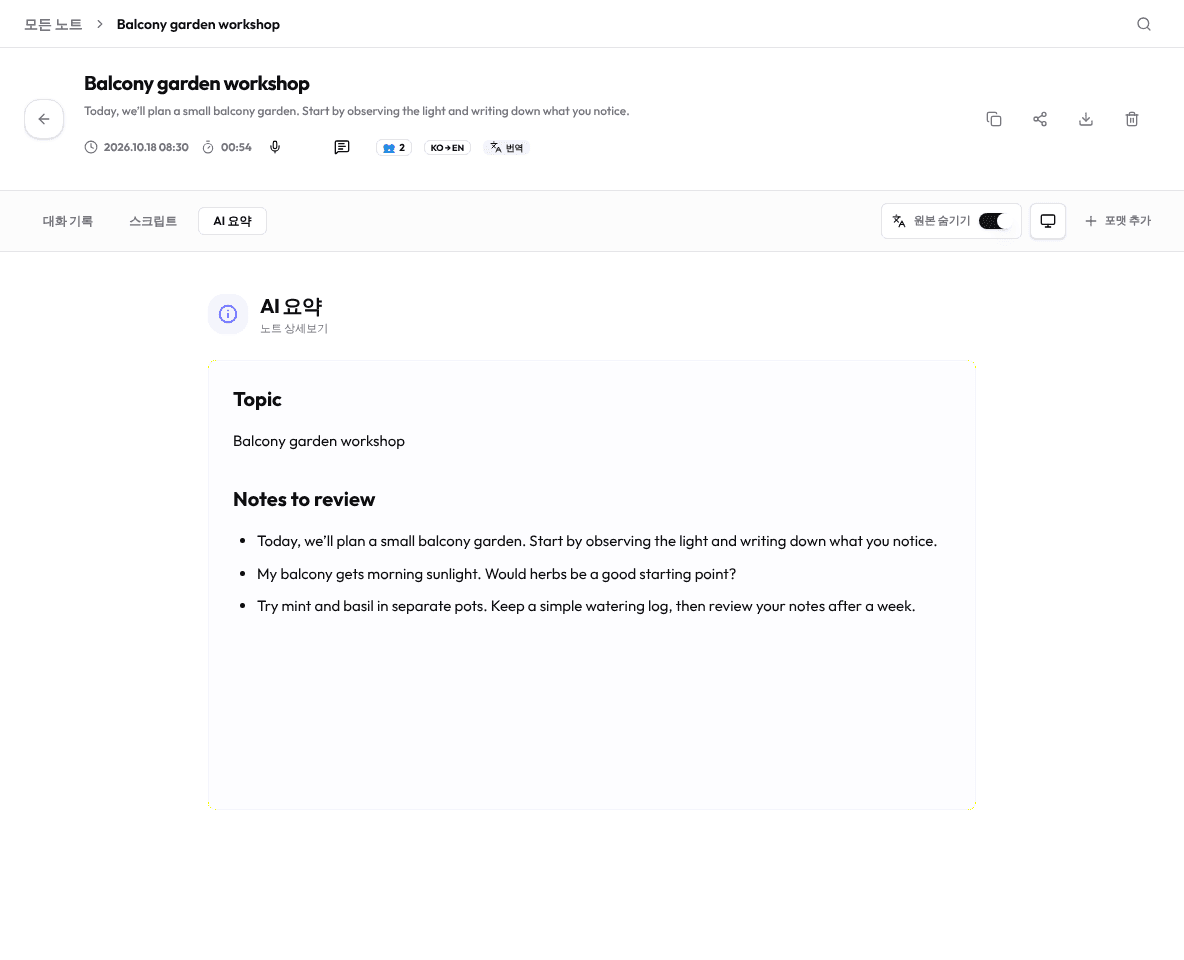
Task: Click the stopwatch duration icon
Action: pos(208,147)
